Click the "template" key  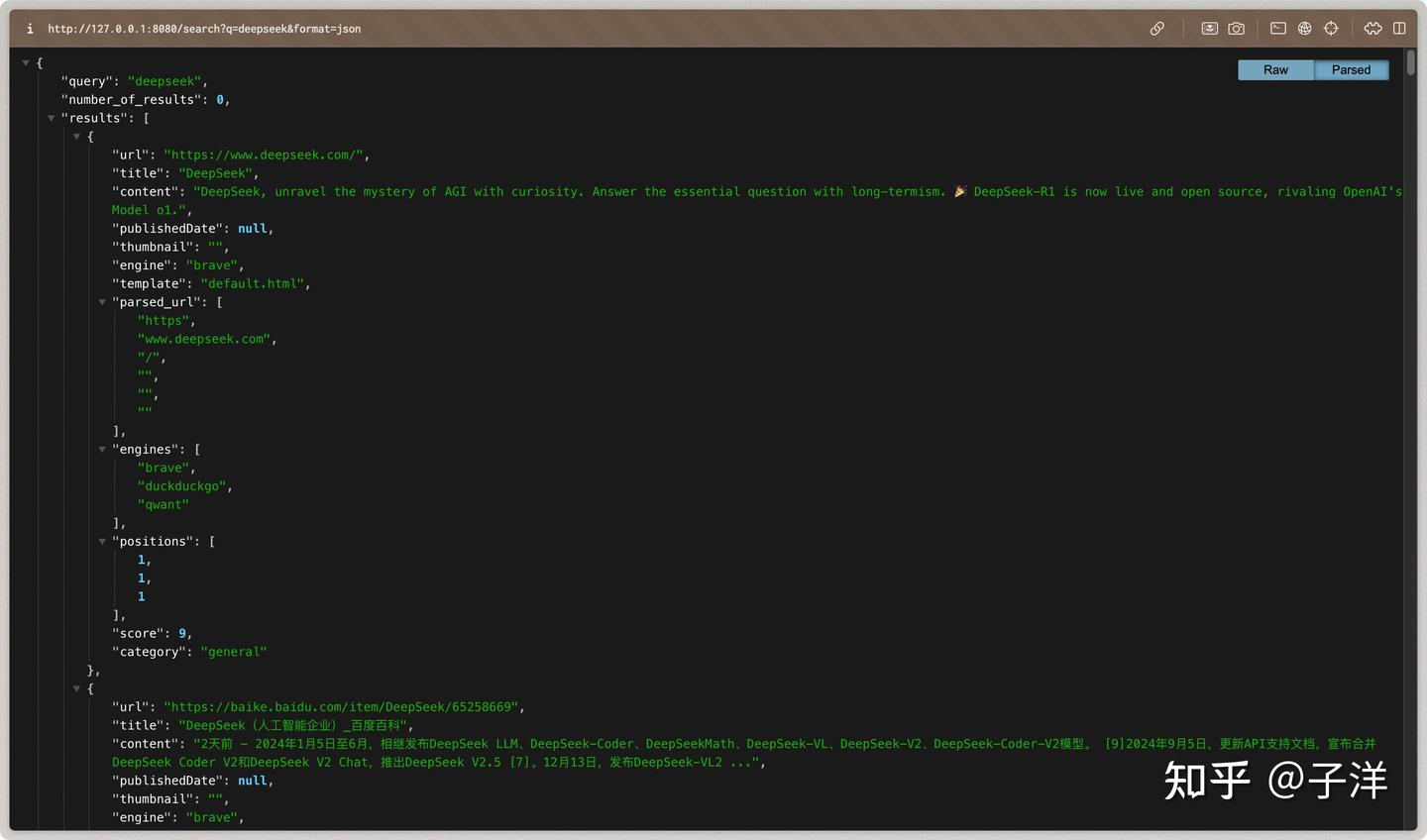click(149, 284)
